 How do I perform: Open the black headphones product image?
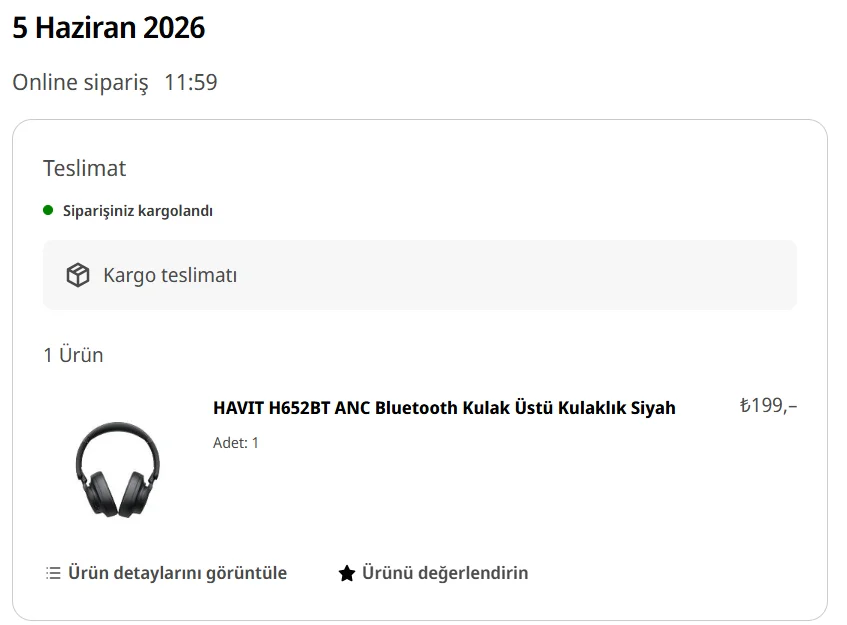[118, 469]
